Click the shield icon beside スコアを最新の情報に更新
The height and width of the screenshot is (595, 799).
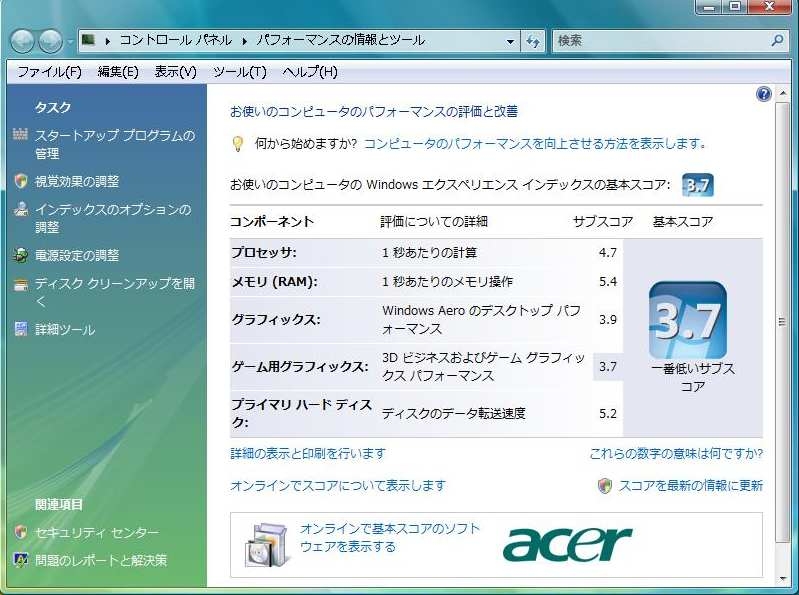(605, 485)
